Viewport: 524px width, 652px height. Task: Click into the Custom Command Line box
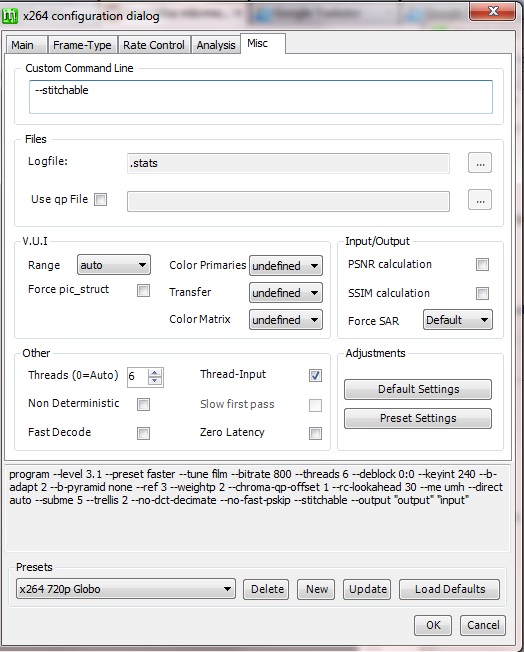261,97
